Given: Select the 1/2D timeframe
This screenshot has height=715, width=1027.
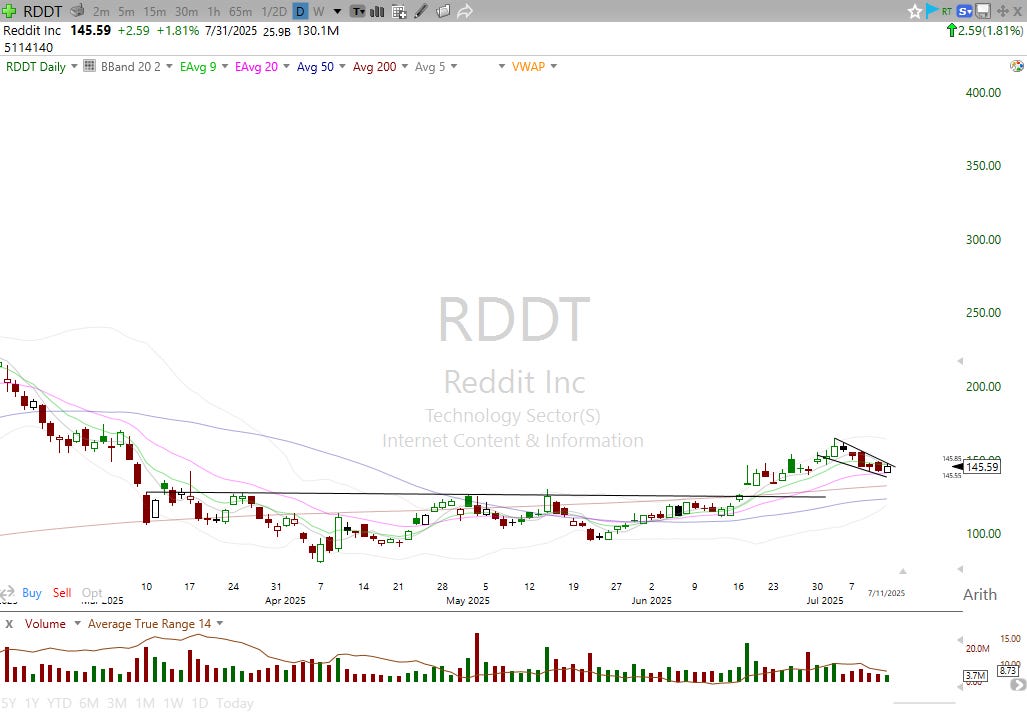Looking at the screenshot, I should pyautogui.click(x=274, y=11).
